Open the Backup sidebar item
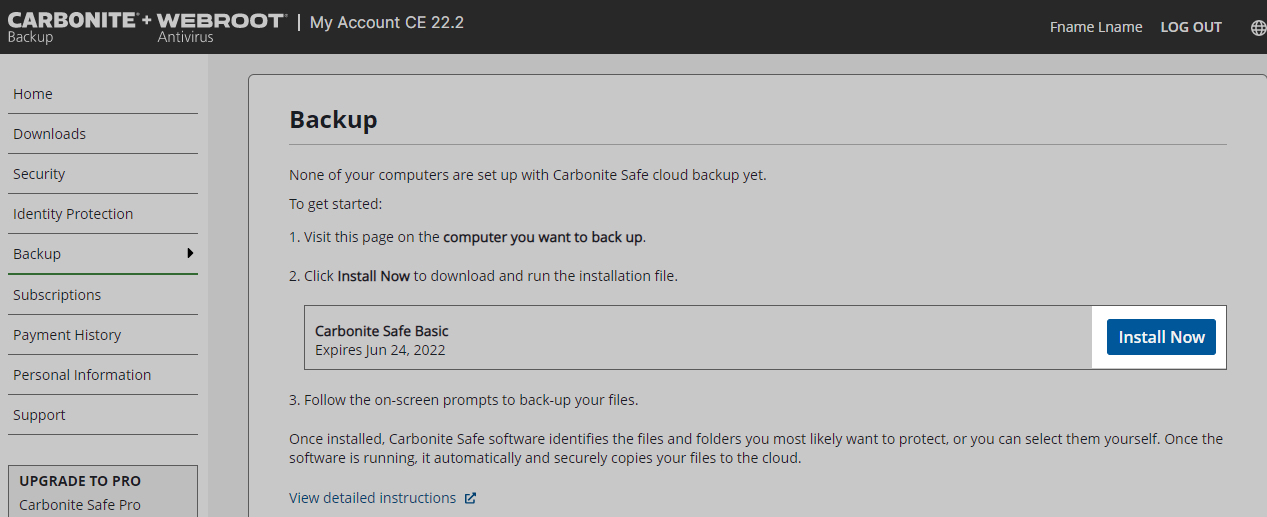Screen dimensions: 1267x517 coord(37,254)
